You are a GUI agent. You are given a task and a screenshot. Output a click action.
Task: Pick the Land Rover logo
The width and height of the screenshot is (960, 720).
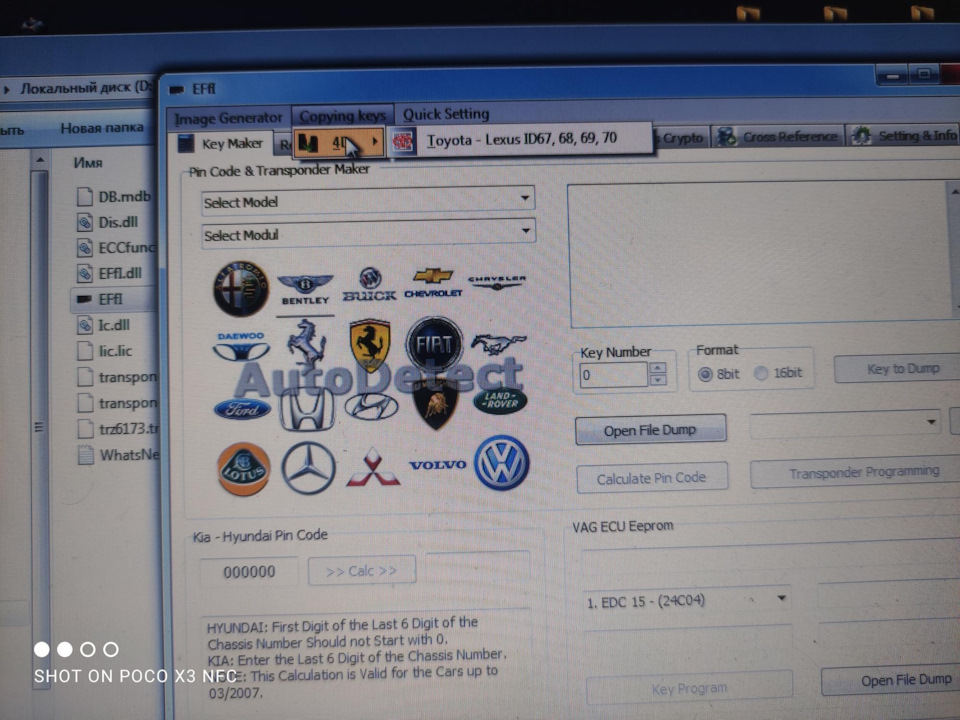(x=500, y=401)
